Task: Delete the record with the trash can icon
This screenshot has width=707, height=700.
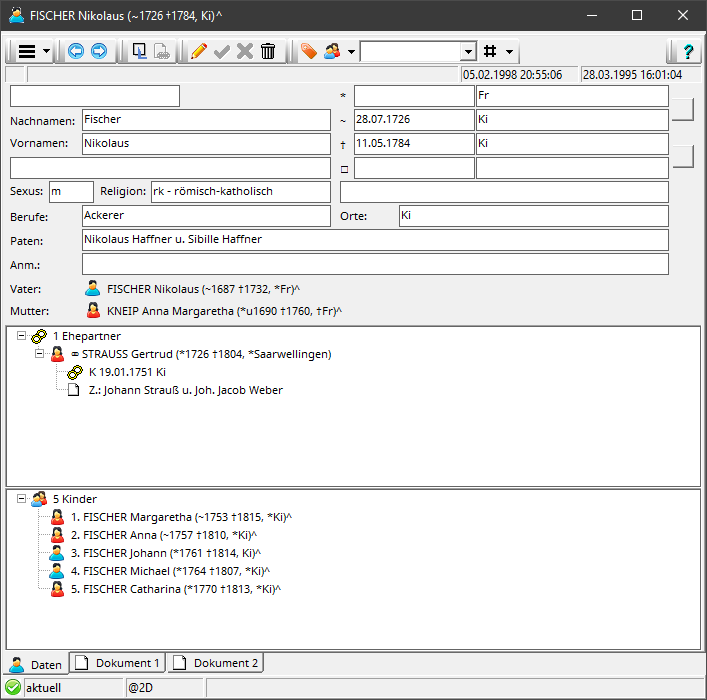Action: point(268,51)
